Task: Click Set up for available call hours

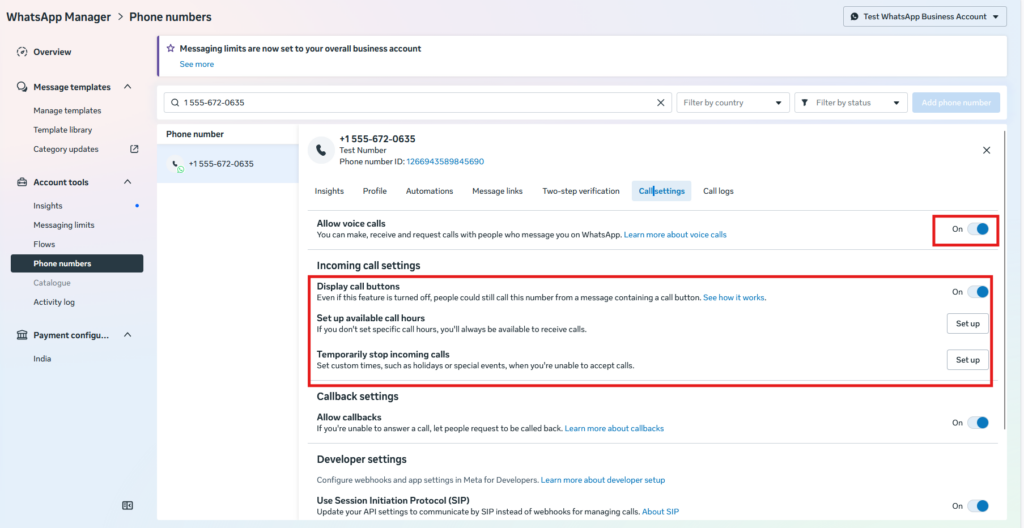Action: (968, 323)
